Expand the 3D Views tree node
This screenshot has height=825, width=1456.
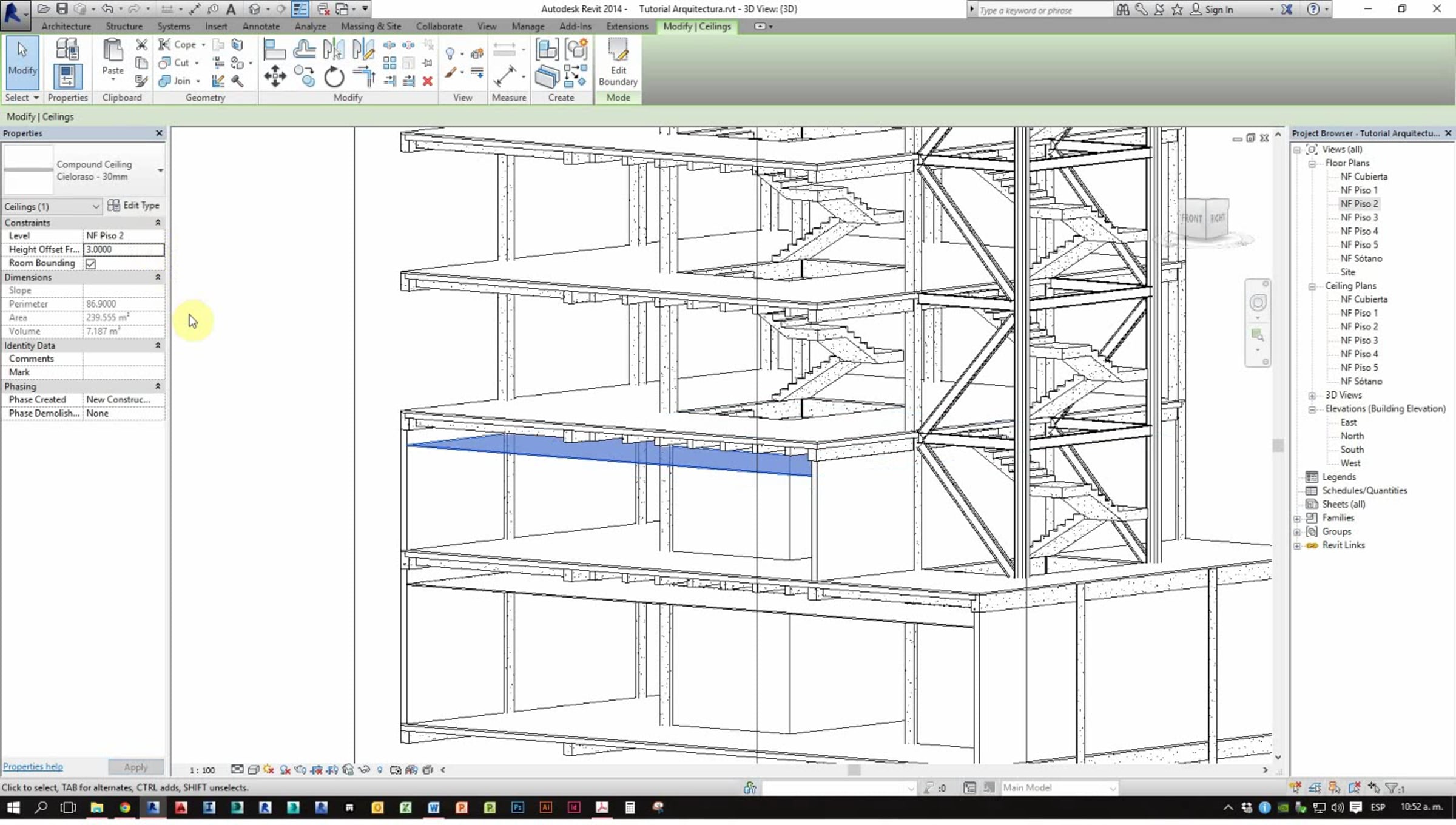pos(1312,395)
